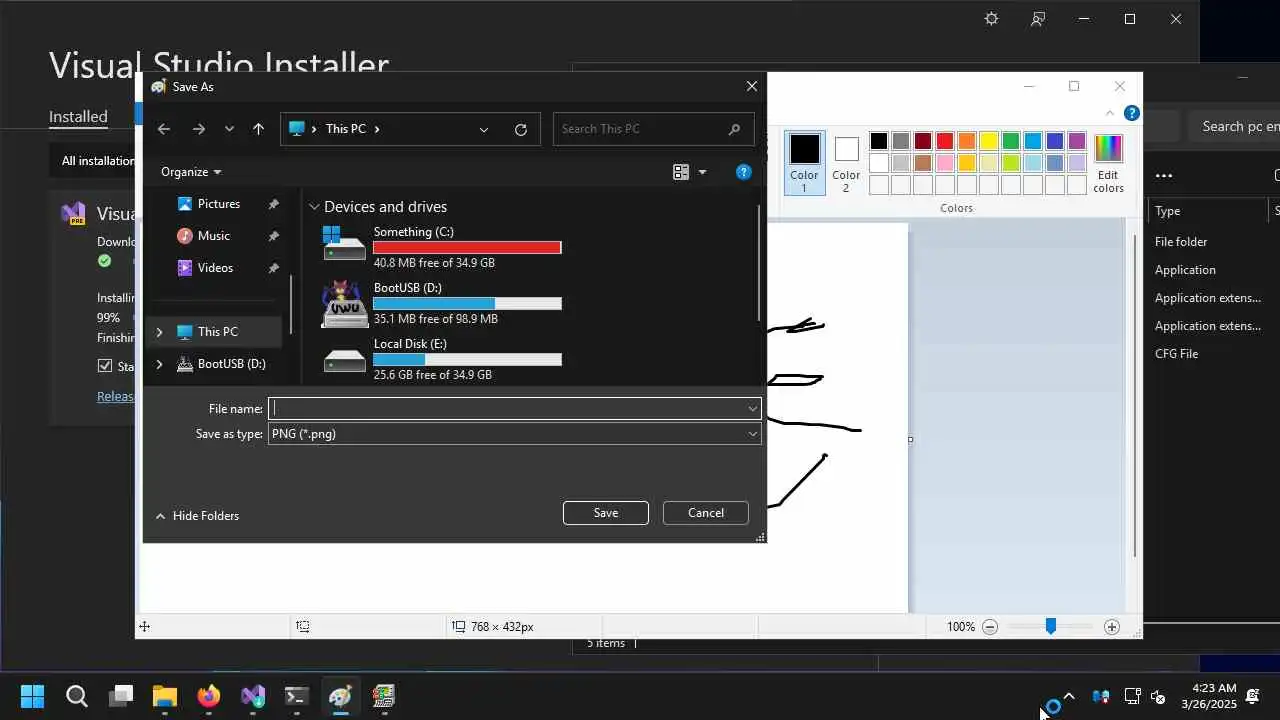Open the File Explorer more options ellipsis
Screen dimensions: 1280x720
tap(1164, 176)
